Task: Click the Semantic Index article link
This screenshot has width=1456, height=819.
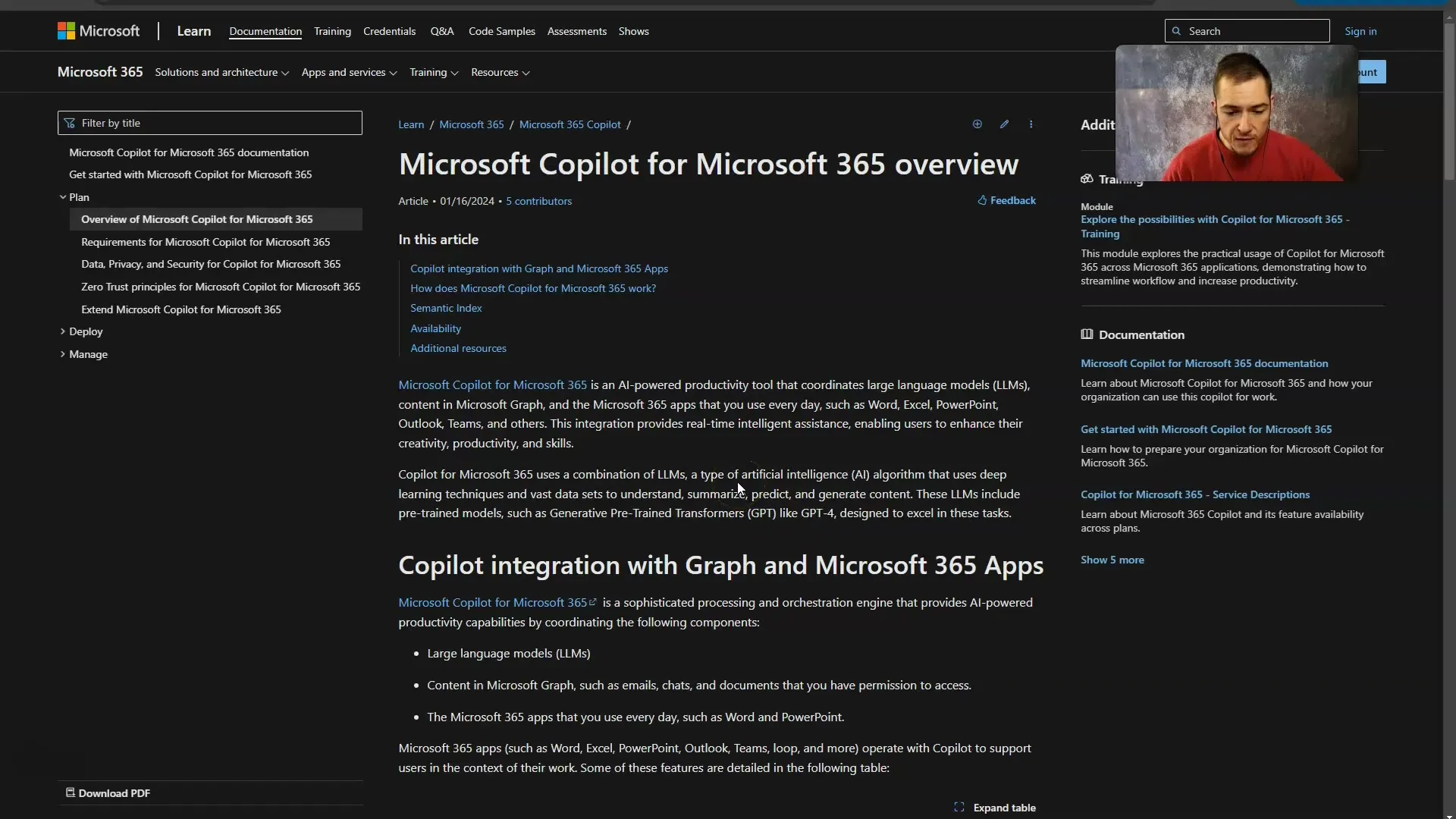Action: click(x=446, y=308)
